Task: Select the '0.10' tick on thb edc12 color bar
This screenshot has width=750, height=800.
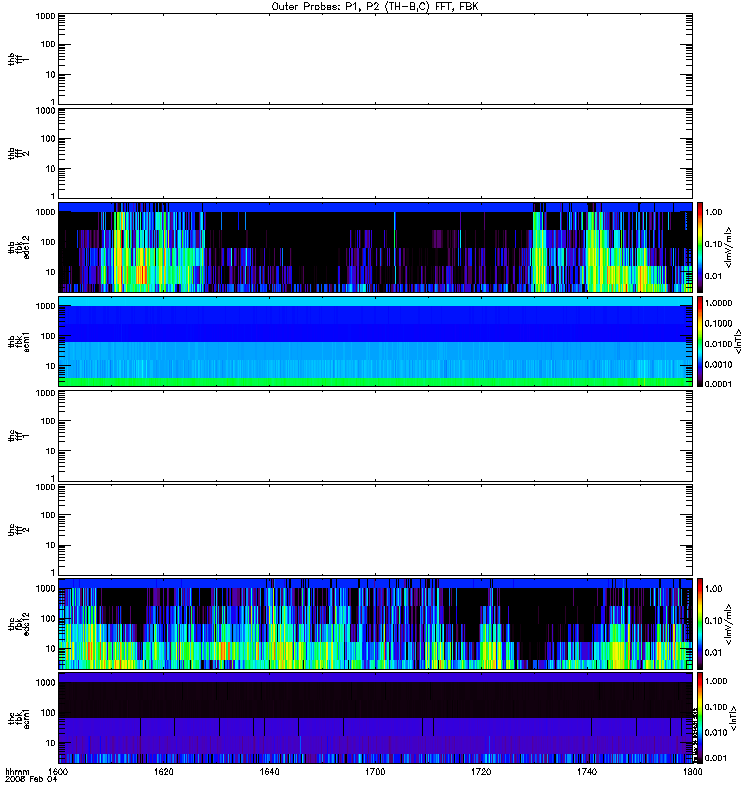Action: tap(713, 244)
